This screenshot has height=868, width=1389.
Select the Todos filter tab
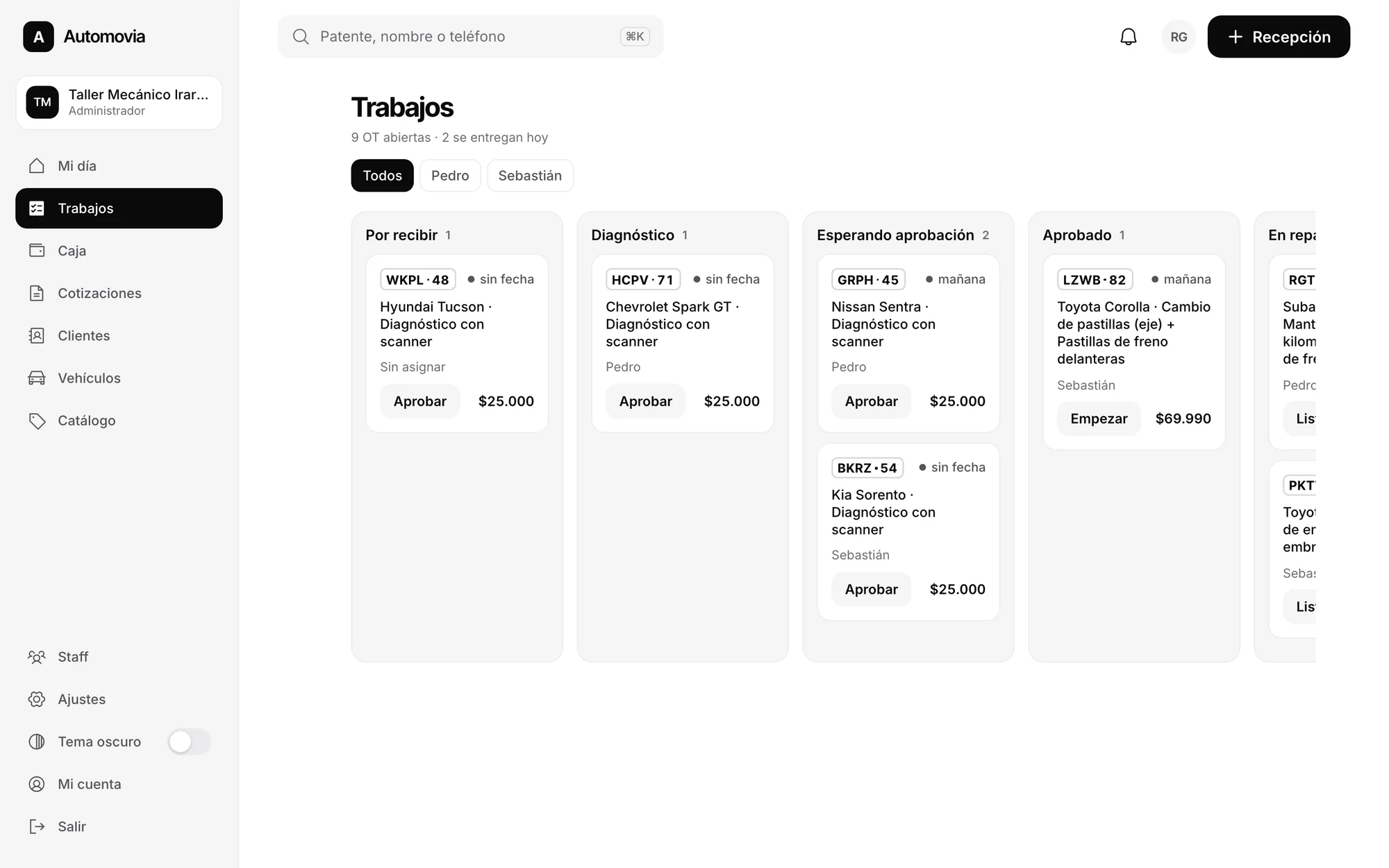[382, 176]
